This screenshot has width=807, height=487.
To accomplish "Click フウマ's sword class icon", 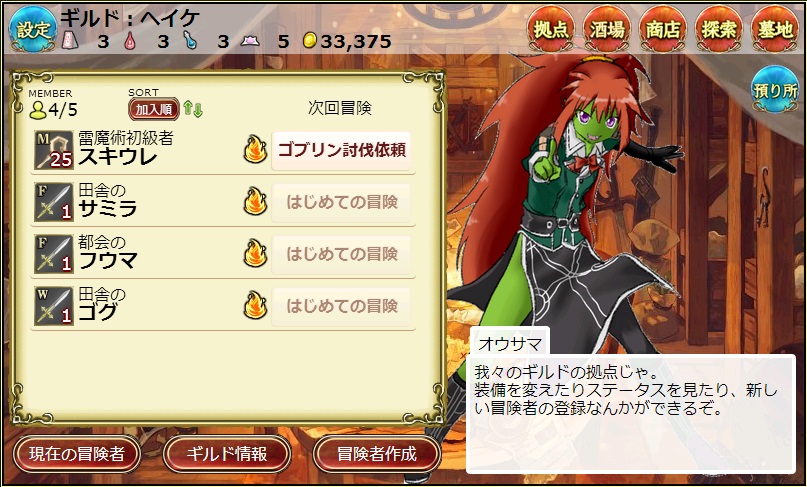I will [54, 254].
